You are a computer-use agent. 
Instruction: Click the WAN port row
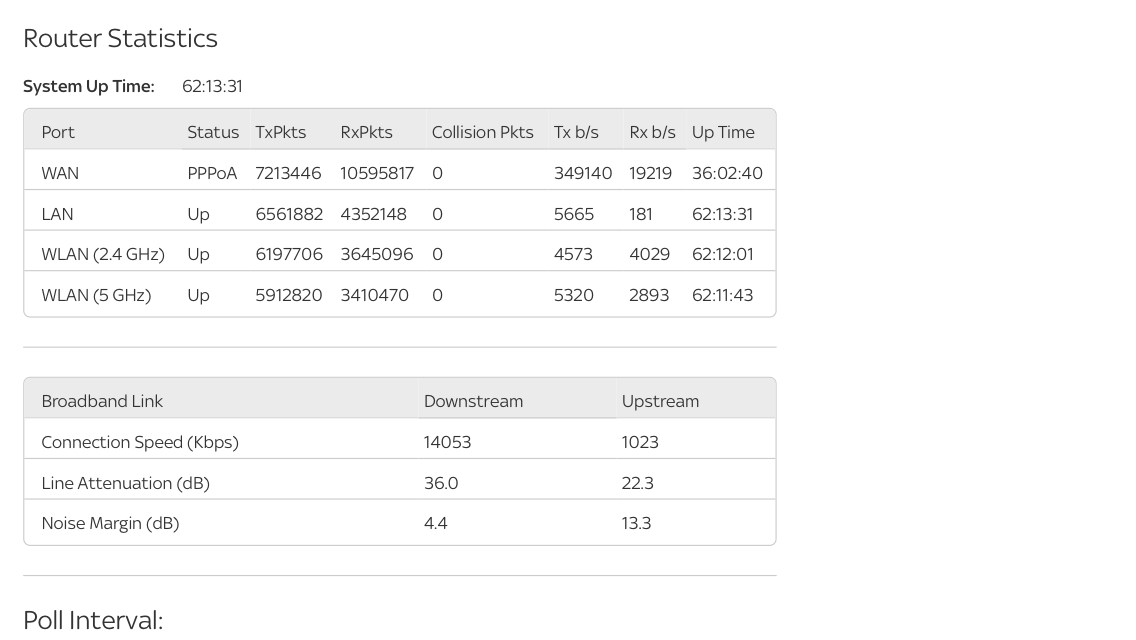pos(60,172)
